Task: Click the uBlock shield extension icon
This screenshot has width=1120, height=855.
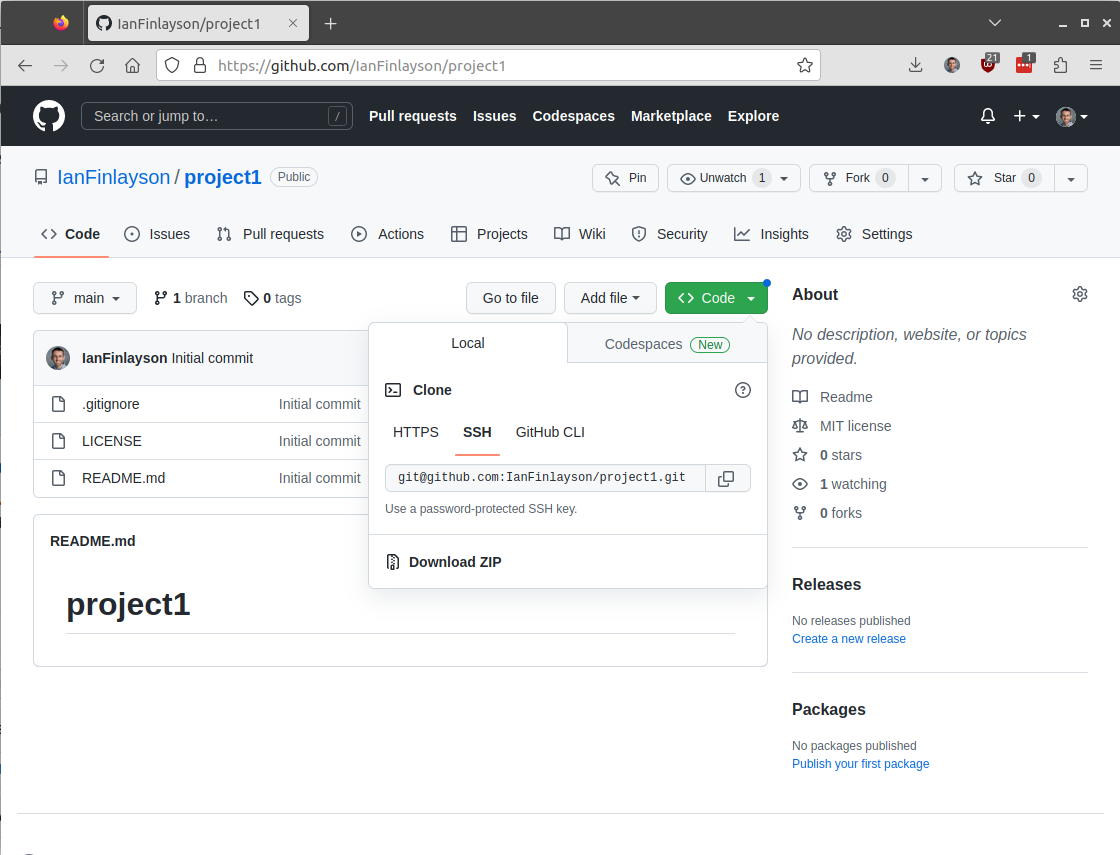Action: point(989,64)
